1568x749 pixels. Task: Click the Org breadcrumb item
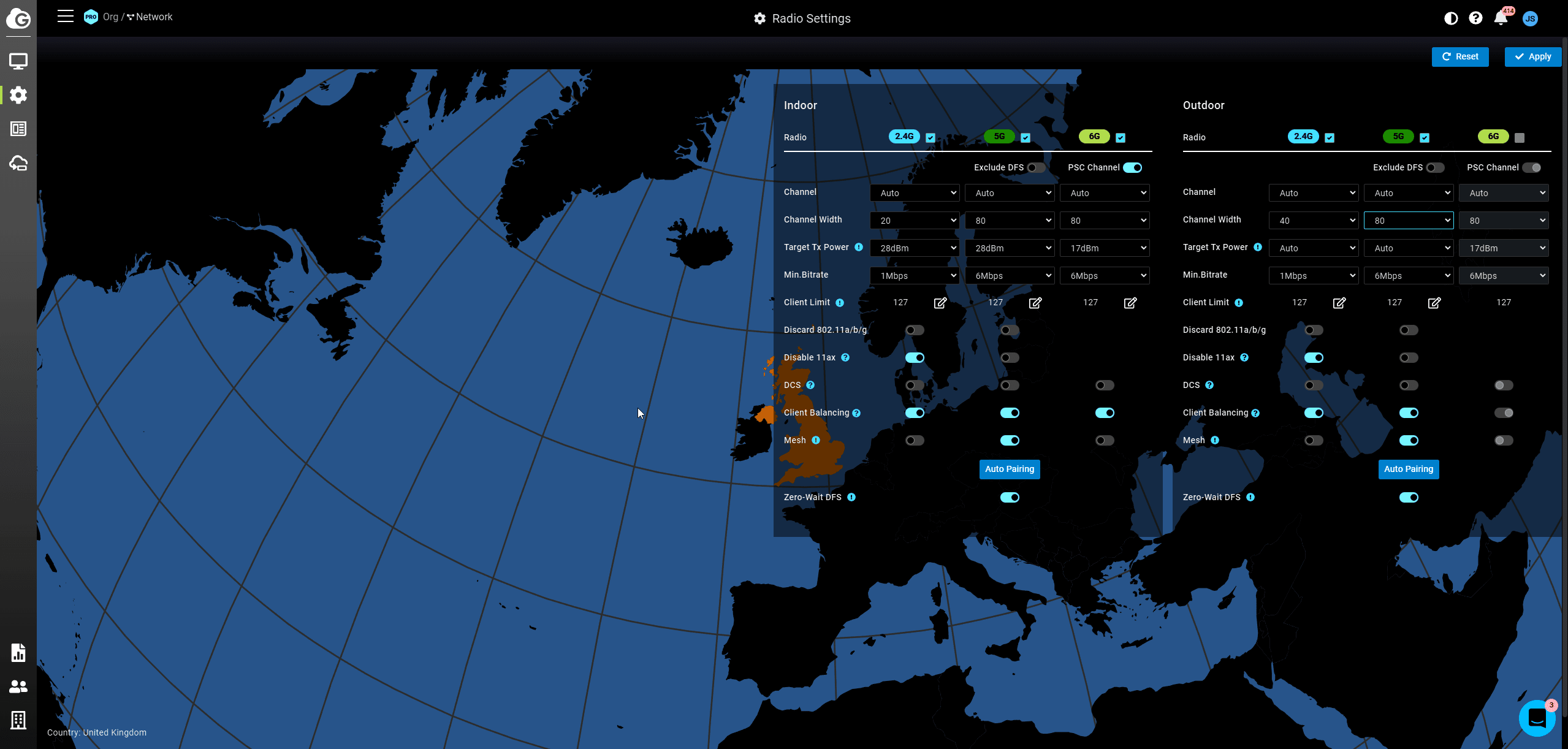[110, 17]
